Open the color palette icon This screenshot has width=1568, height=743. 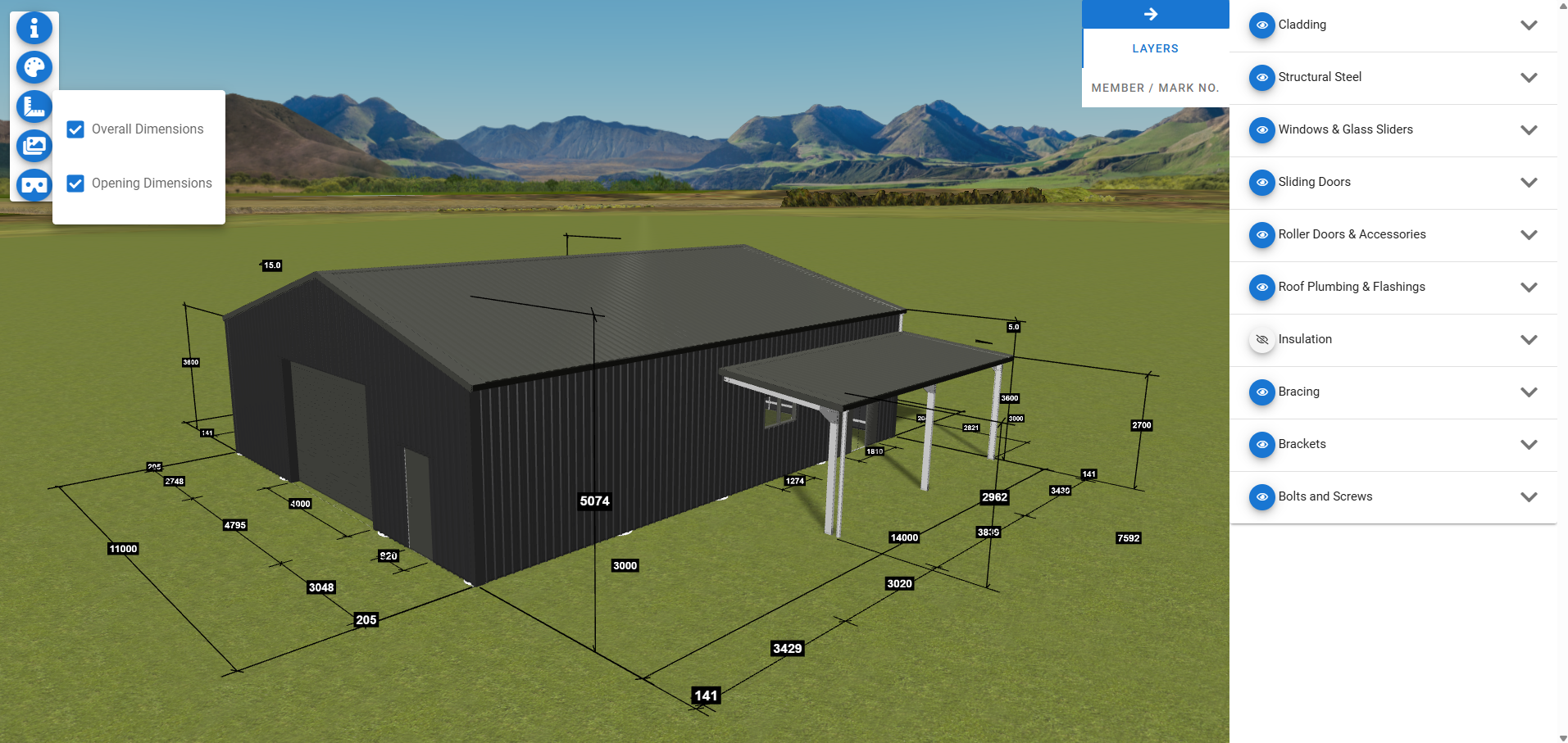click(34, 67)
